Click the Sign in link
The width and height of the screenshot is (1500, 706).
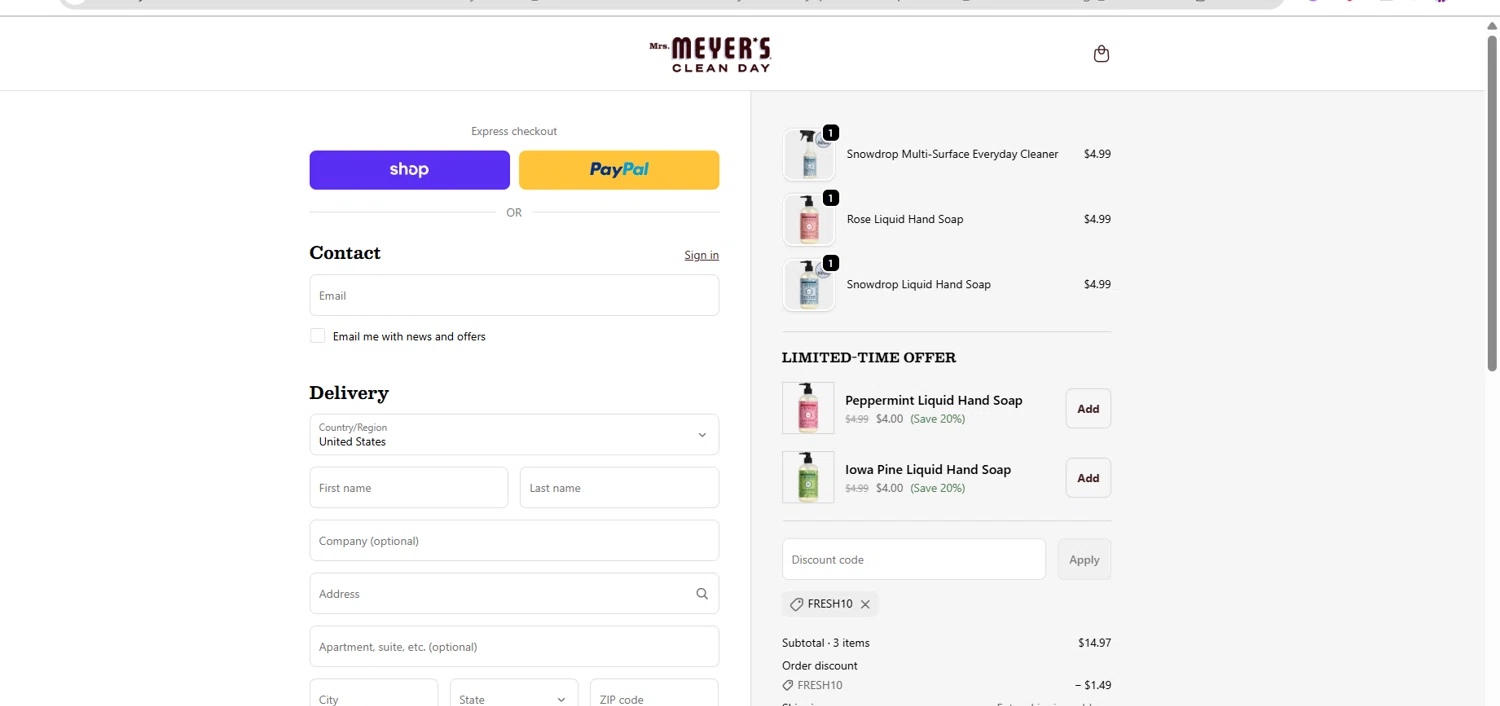click(x=701, y=255)
